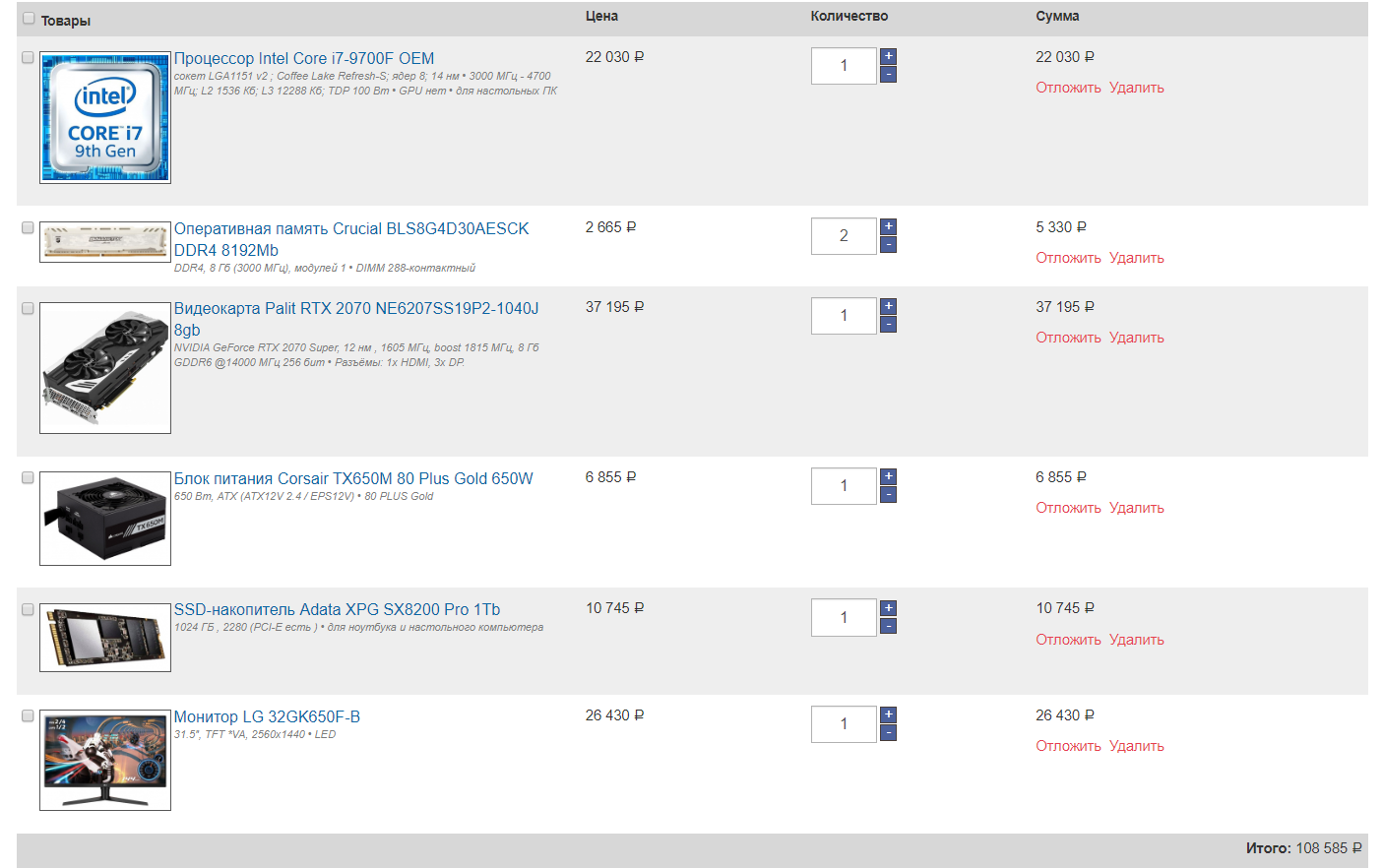Image resolution: width=1383 pixels, height=868 pixels.
Task: Increase quantity of Adata XPG SSD
Action: [888, 607]
